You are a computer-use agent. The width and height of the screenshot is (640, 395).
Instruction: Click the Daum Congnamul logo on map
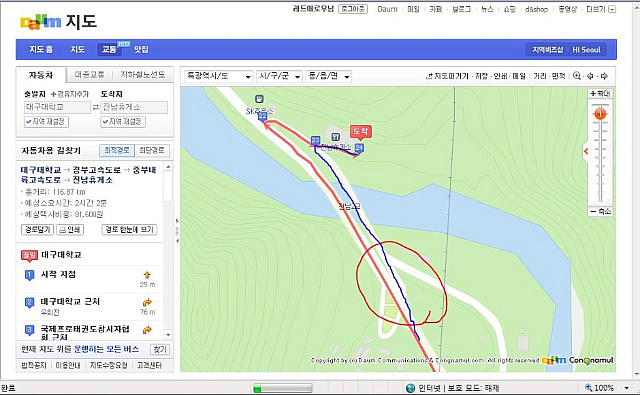[x=578, y=360]
